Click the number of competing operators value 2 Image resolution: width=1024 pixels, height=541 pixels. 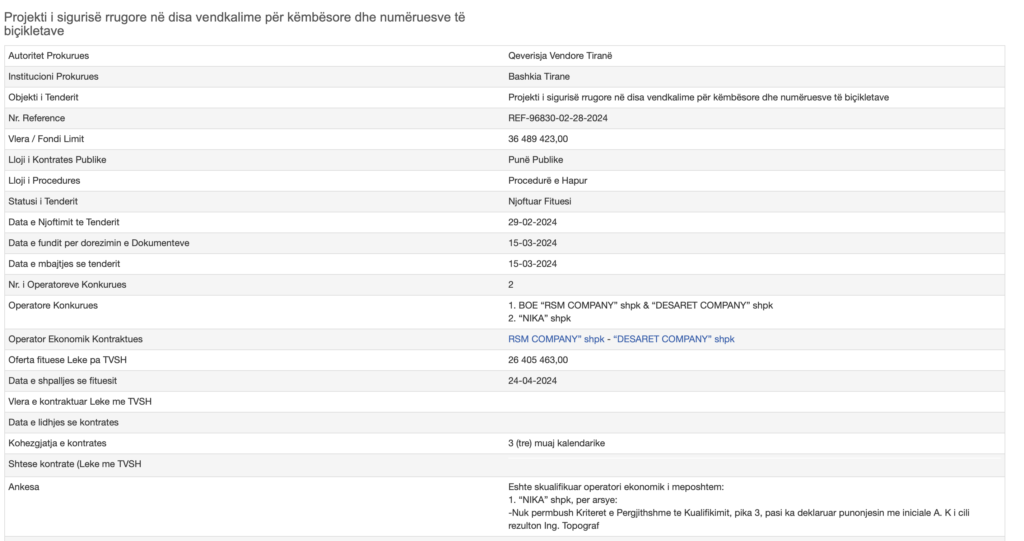tap(511, 286)
